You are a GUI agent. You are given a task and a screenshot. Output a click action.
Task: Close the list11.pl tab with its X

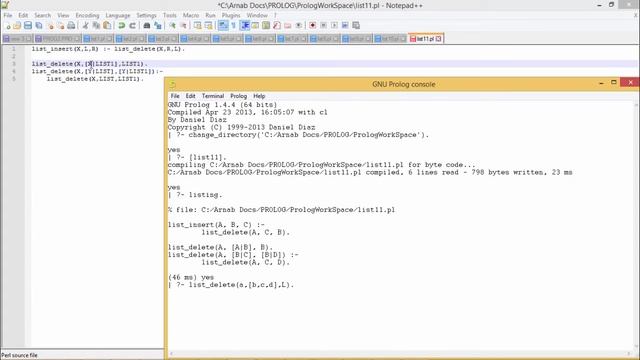(x=439, y=39)
